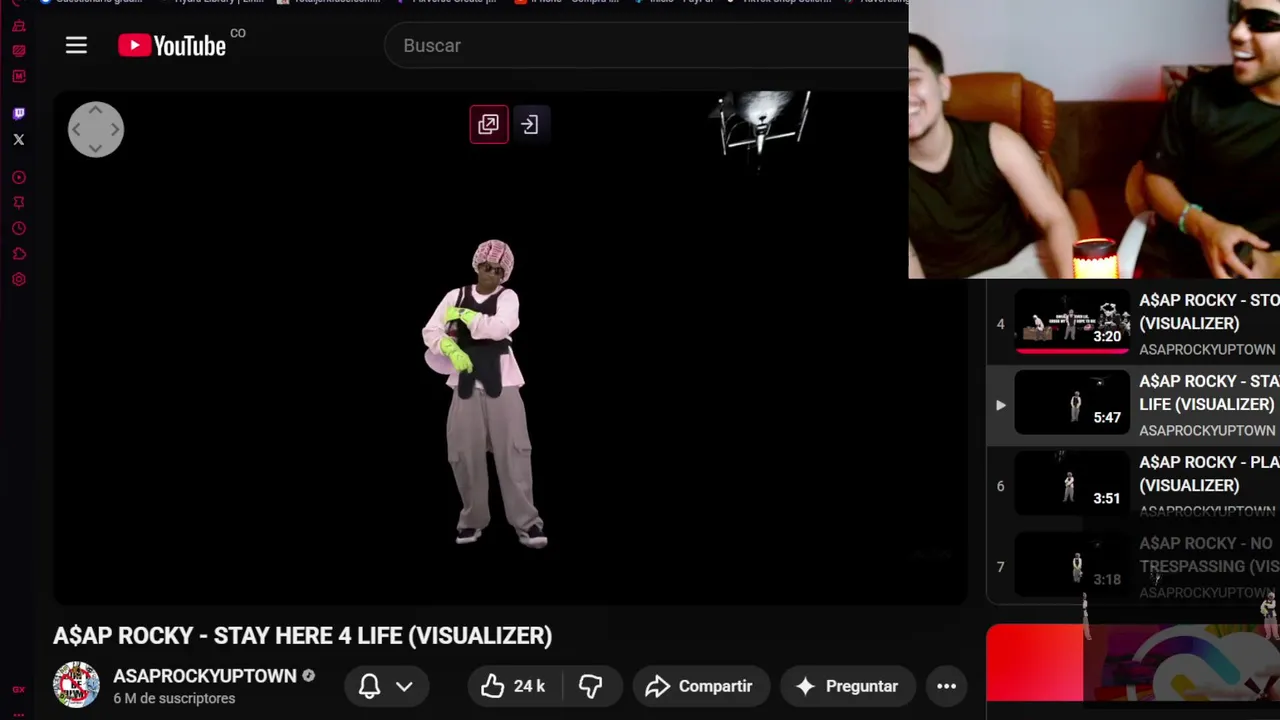Open the sidebar pinboards pin icon

[x=19, y=203]
